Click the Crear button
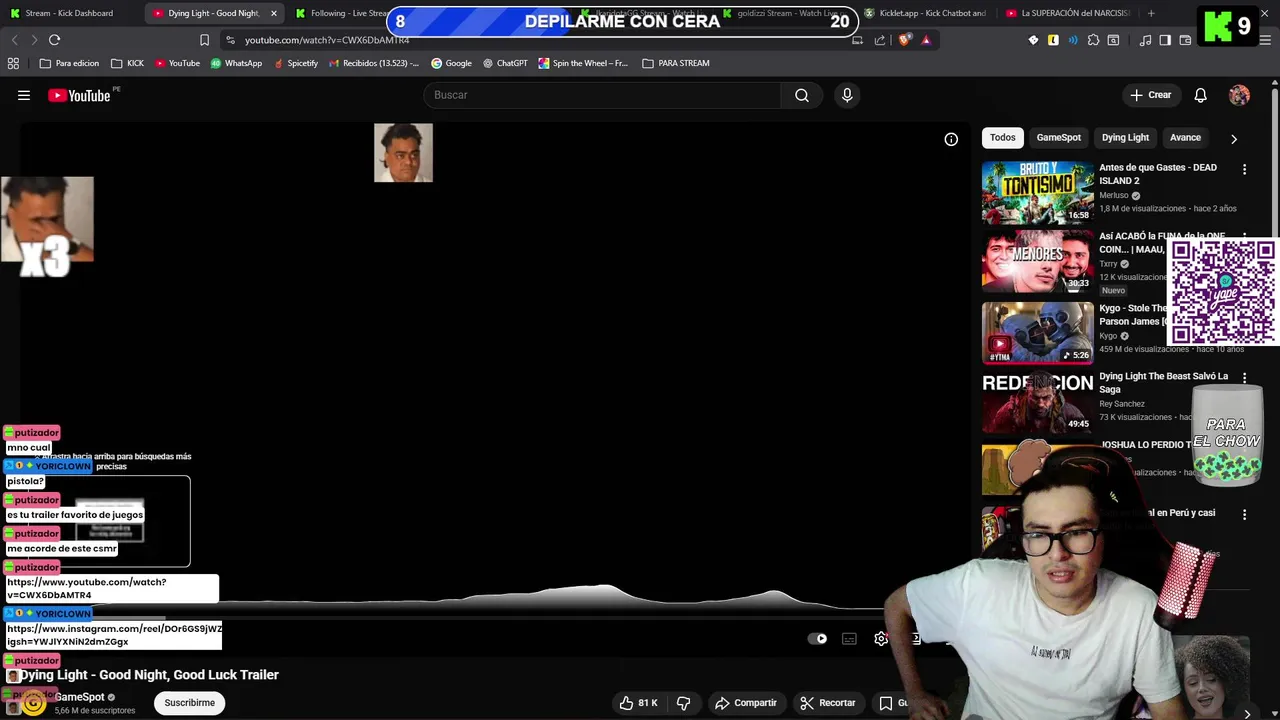 coord(1150,95)
